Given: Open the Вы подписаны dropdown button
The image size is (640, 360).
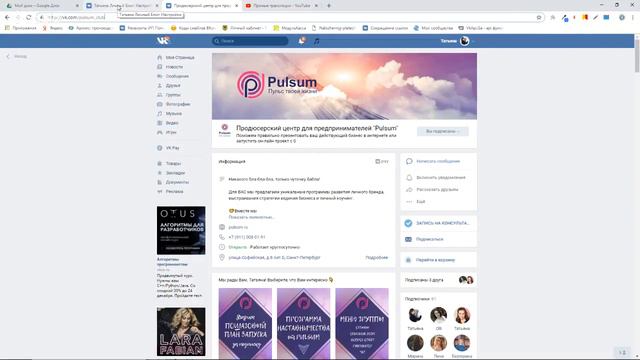Looking at the screenshot, I should point(442,131).
